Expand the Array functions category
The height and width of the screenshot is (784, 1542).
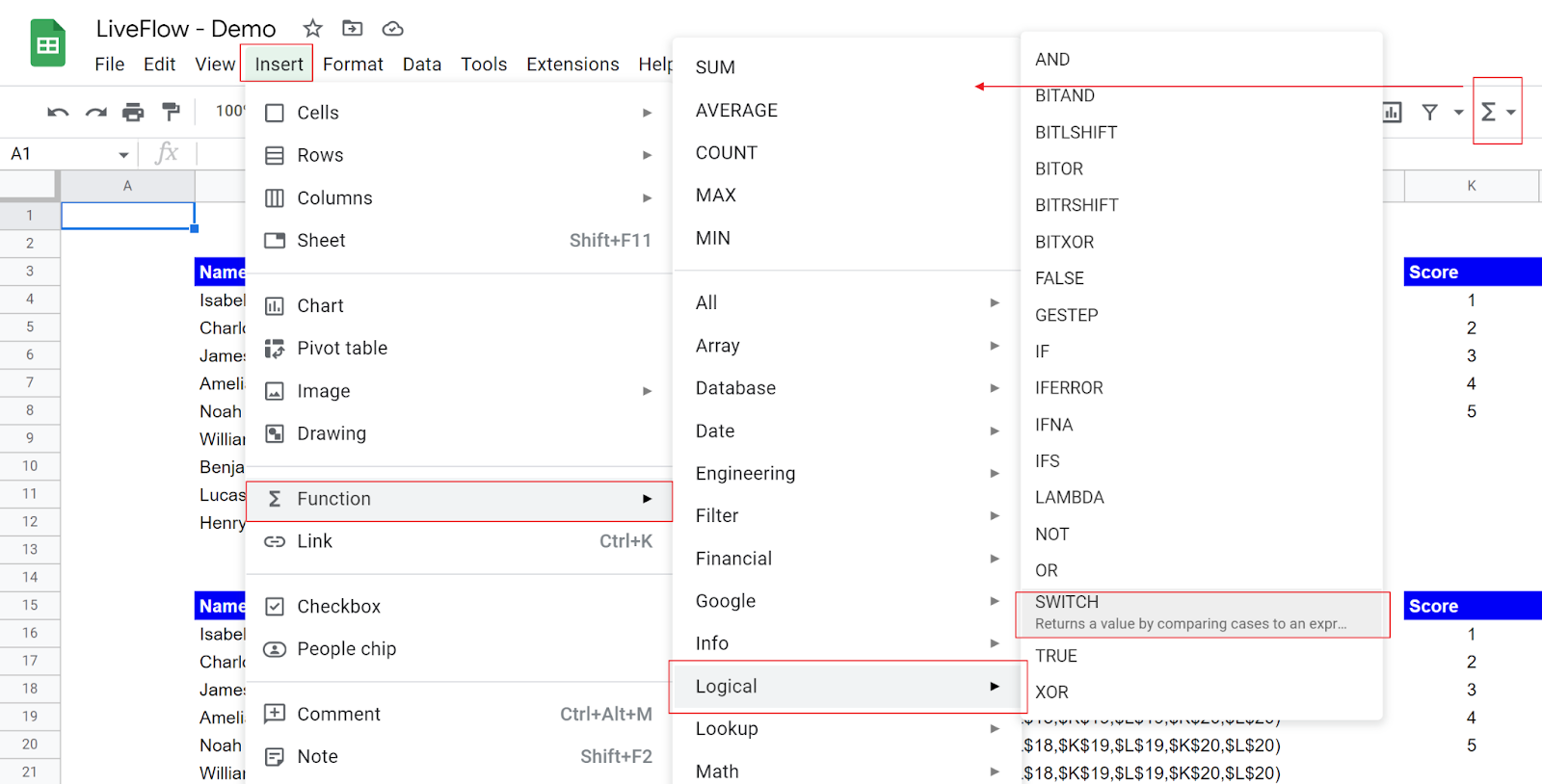pyautogui.click(x=846, y=345)
